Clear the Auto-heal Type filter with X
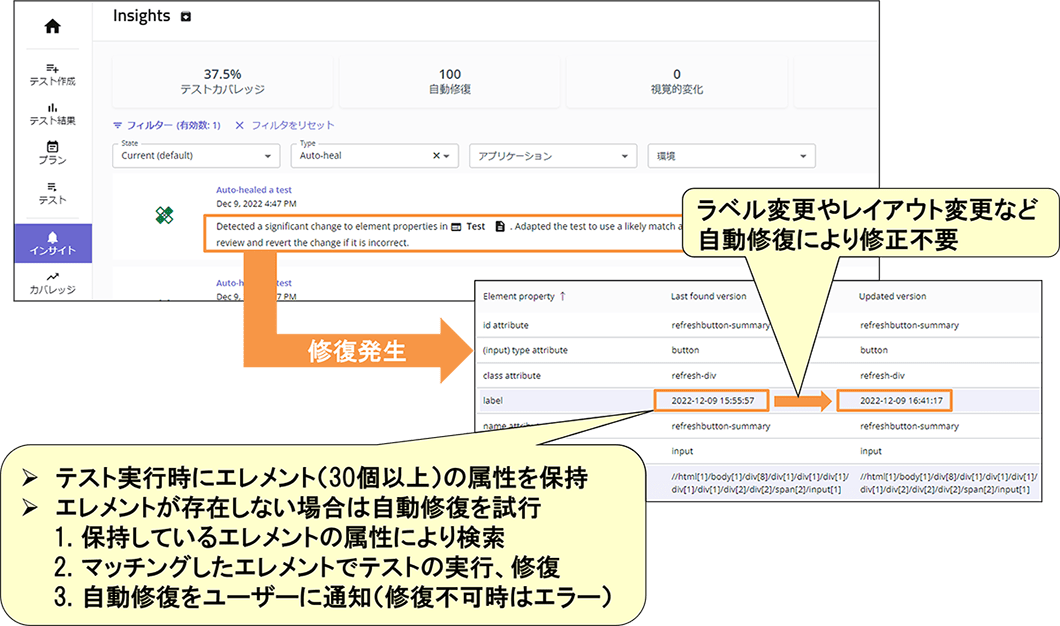1060x626 pixels. [x=436, y=156]
